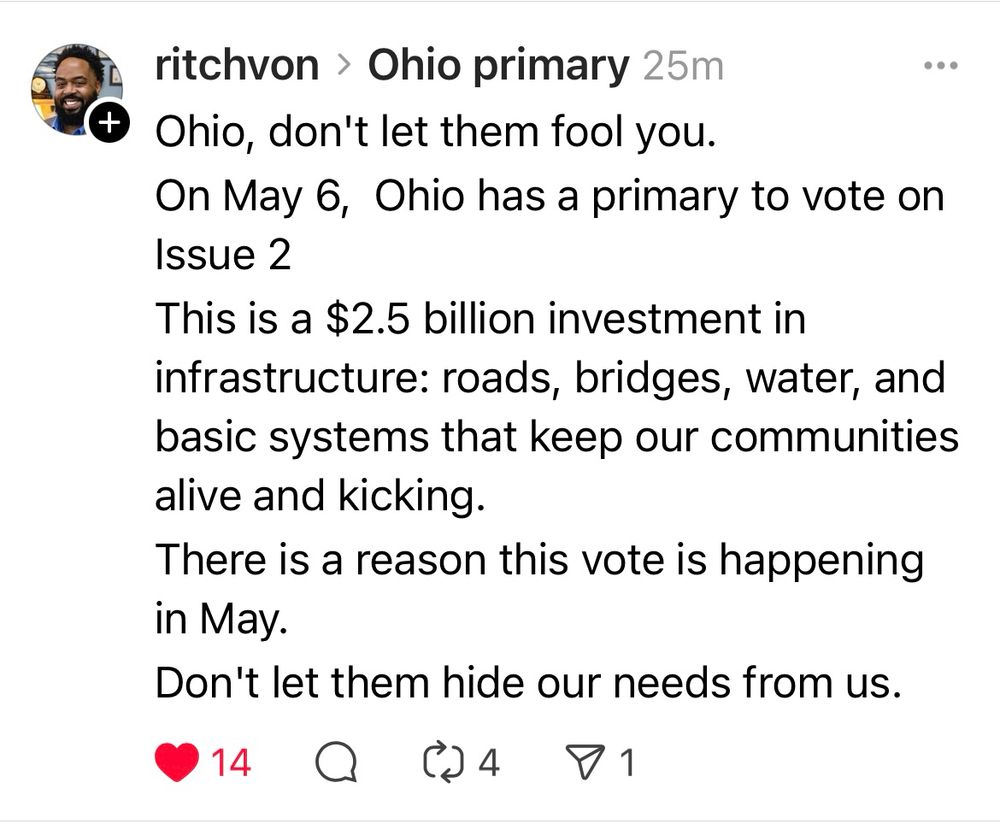Click the chevron between ritchvon and Ohio primary
This screenshot has height=824, width=1000.
[x=344, y=67]
